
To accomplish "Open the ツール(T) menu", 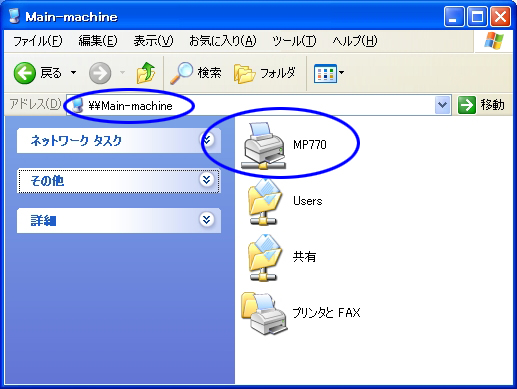I will point(294,41).
